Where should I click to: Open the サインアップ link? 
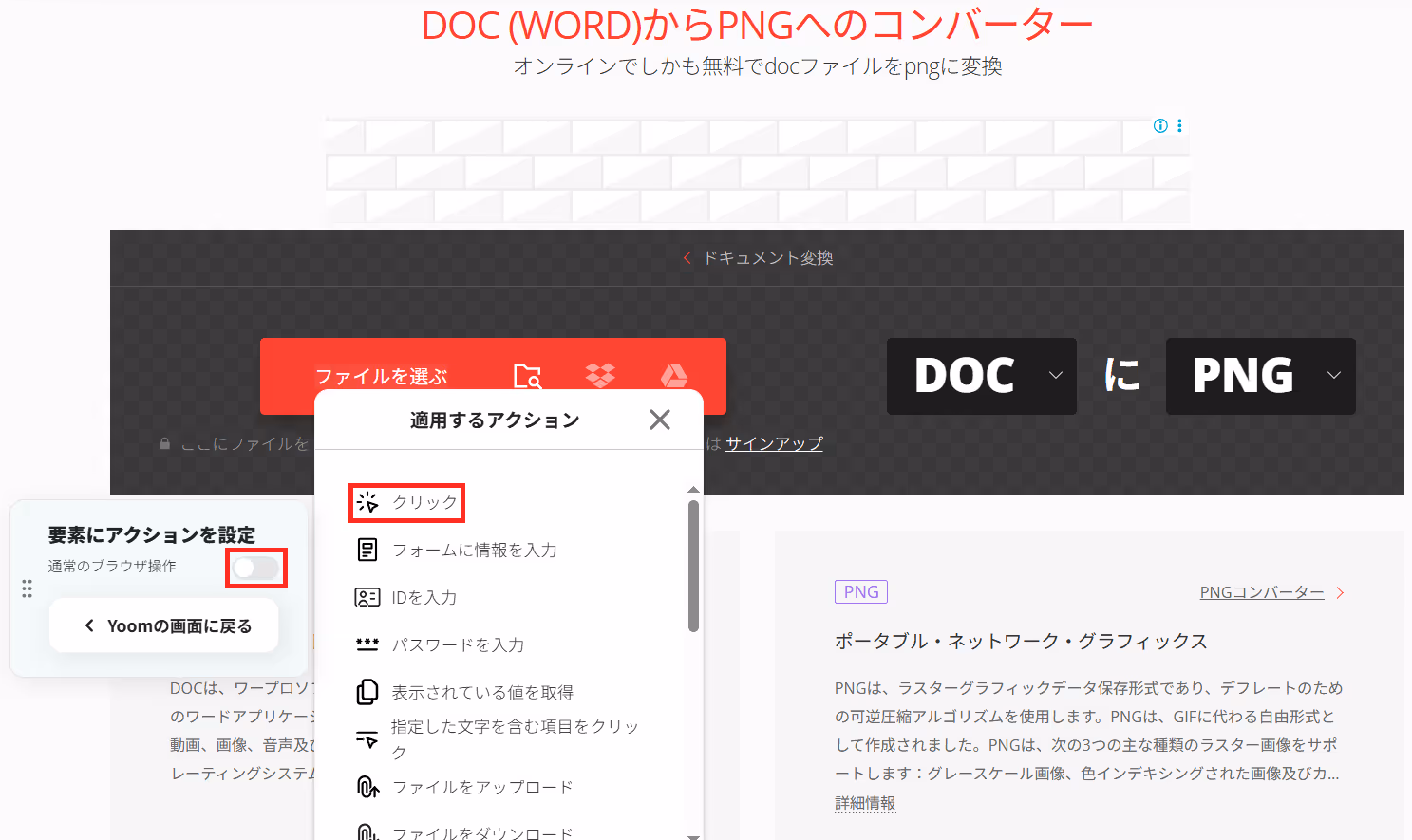774,443
